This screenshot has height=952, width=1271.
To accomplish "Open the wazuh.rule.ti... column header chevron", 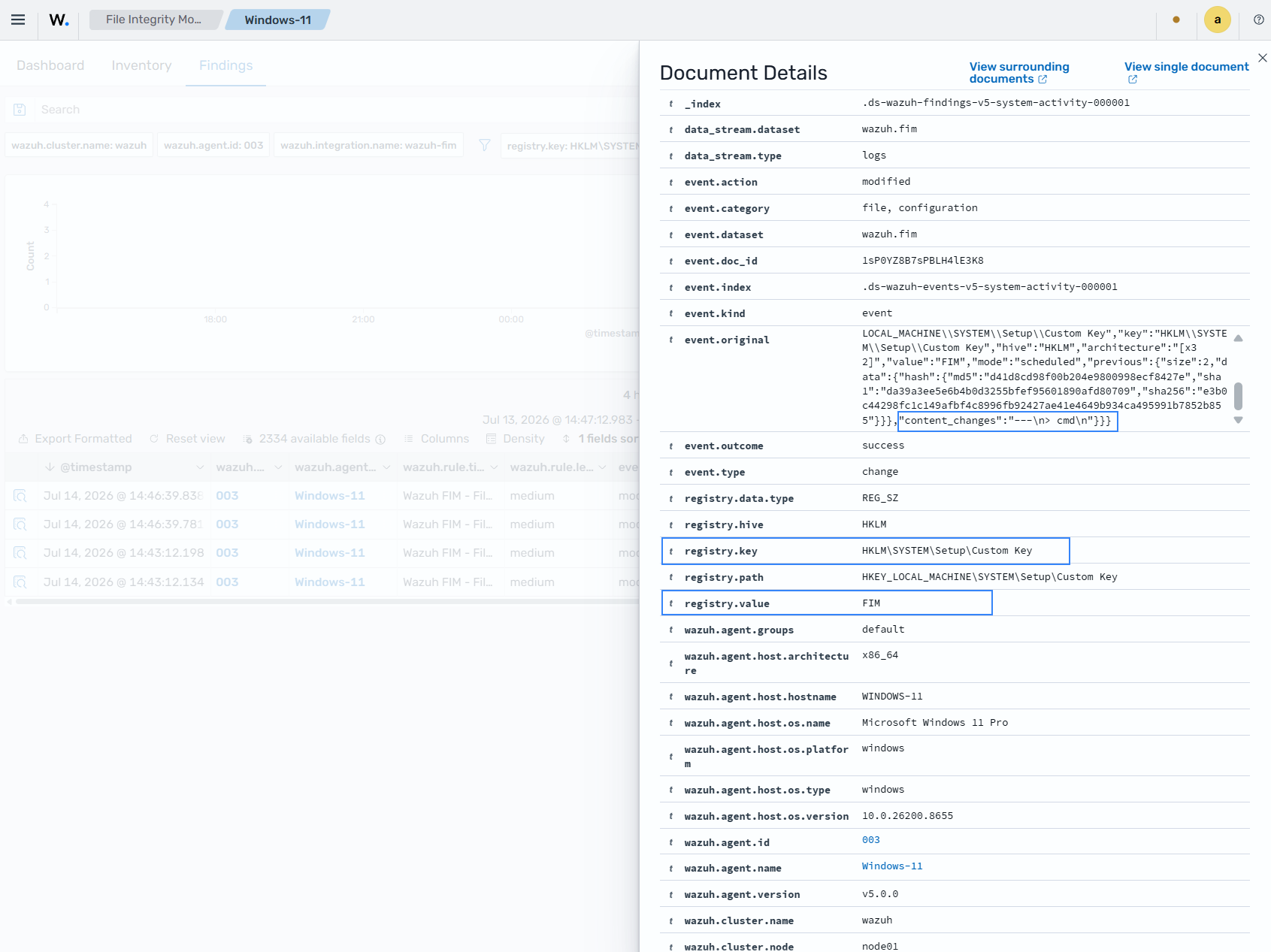I will tap(494, 467).
